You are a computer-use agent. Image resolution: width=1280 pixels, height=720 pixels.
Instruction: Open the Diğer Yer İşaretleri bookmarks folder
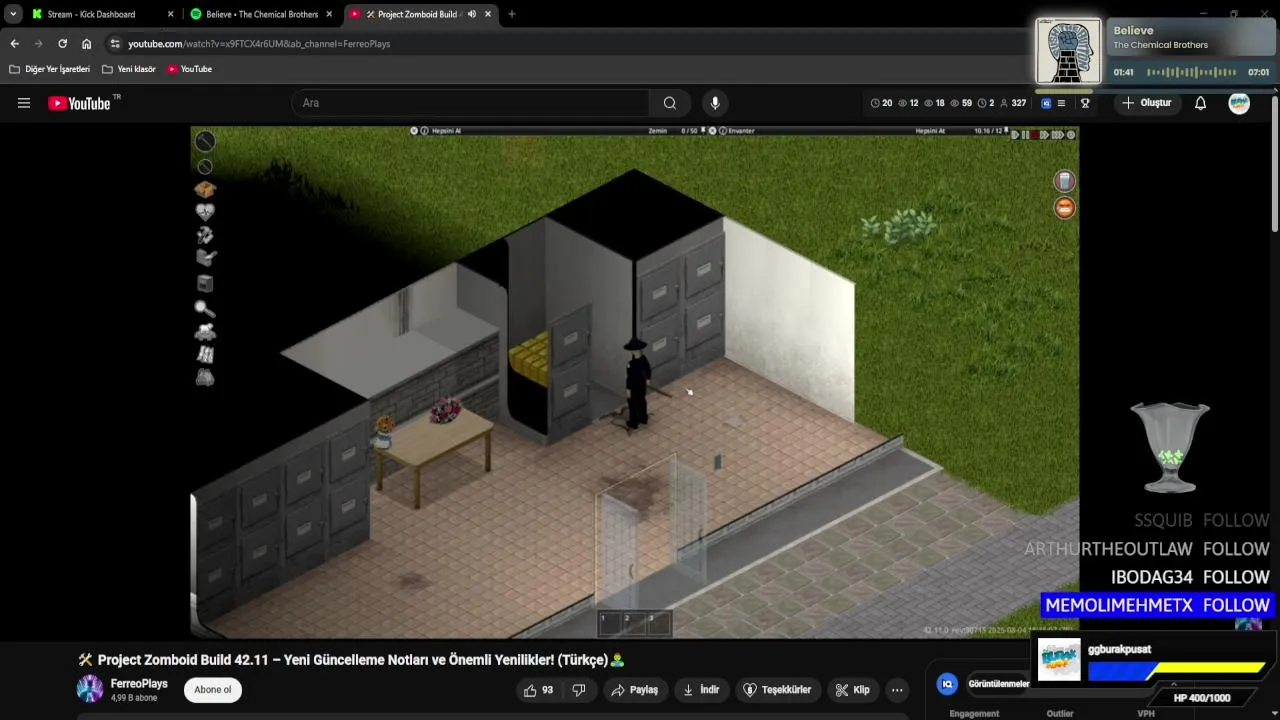pyautogui.click(x=49, y=69)
